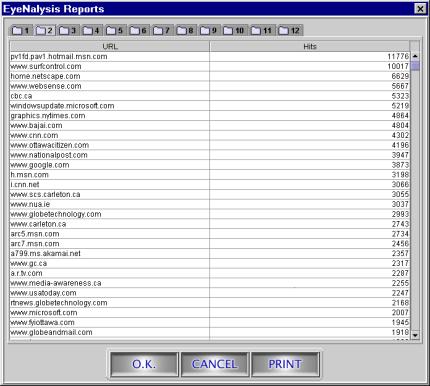Sort by the URL column header
This screenshot has width=430, height=386.
click(110, 46)
